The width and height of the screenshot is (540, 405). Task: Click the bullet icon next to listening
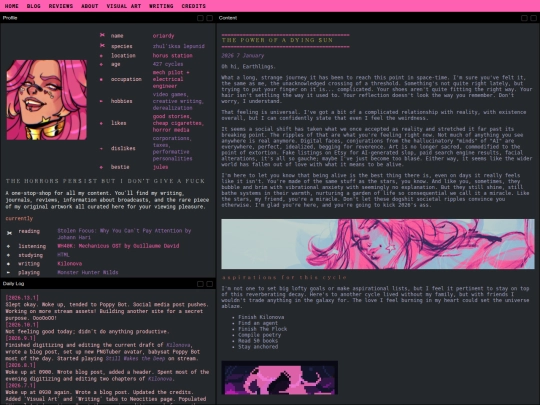coord(8,246)
